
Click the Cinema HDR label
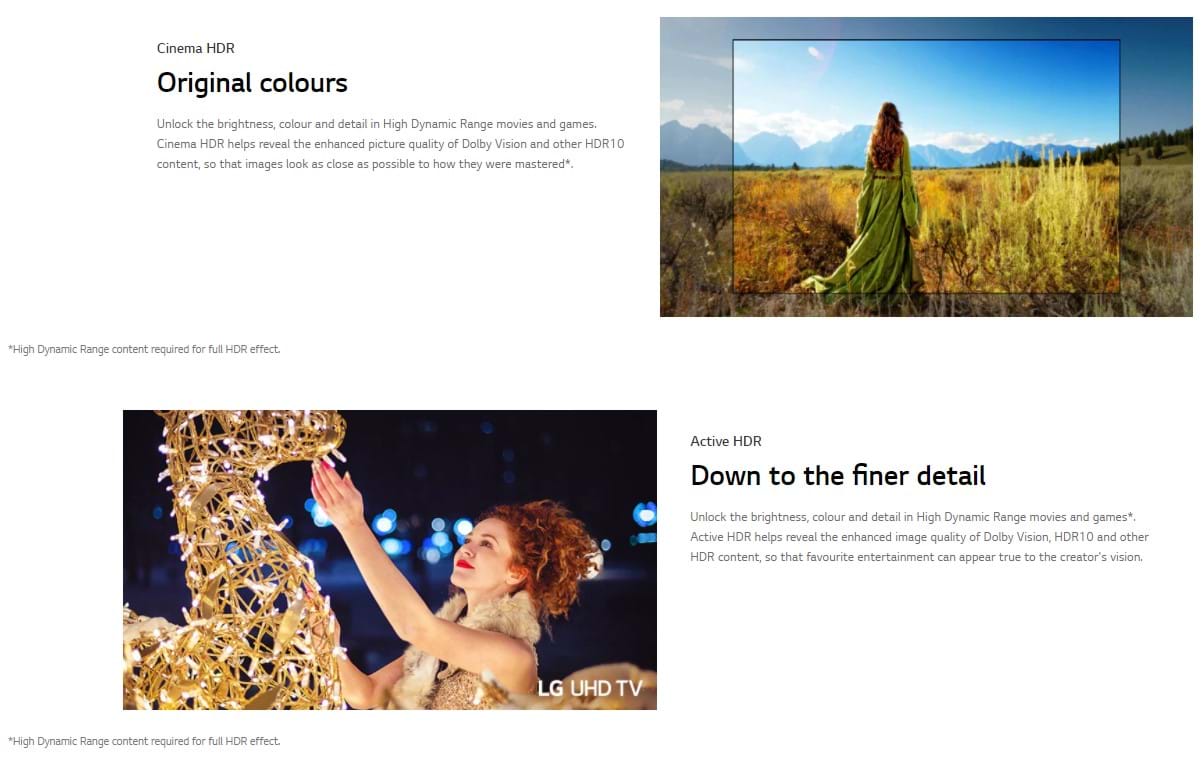coord(196,48)
